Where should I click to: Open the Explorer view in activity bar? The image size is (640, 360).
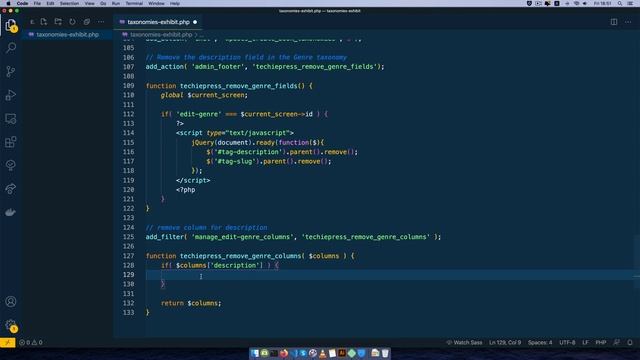[11, 25]
